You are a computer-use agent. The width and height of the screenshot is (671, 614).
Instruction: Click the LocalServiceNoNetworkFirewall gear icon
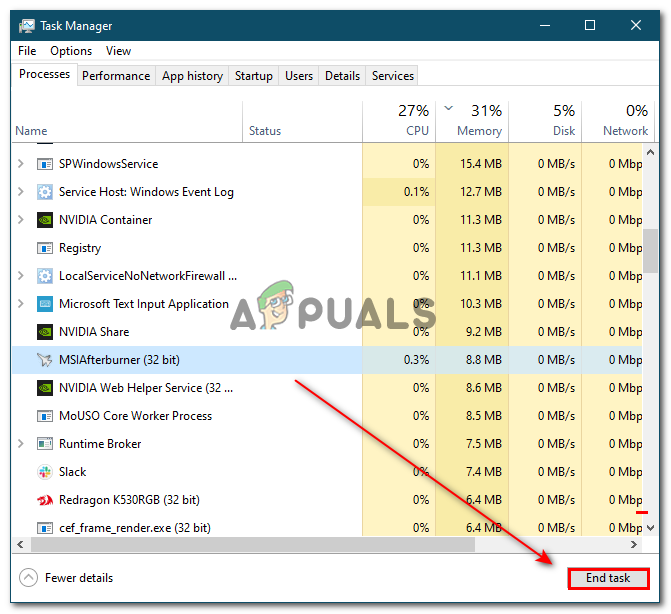[x=45, y=276]
